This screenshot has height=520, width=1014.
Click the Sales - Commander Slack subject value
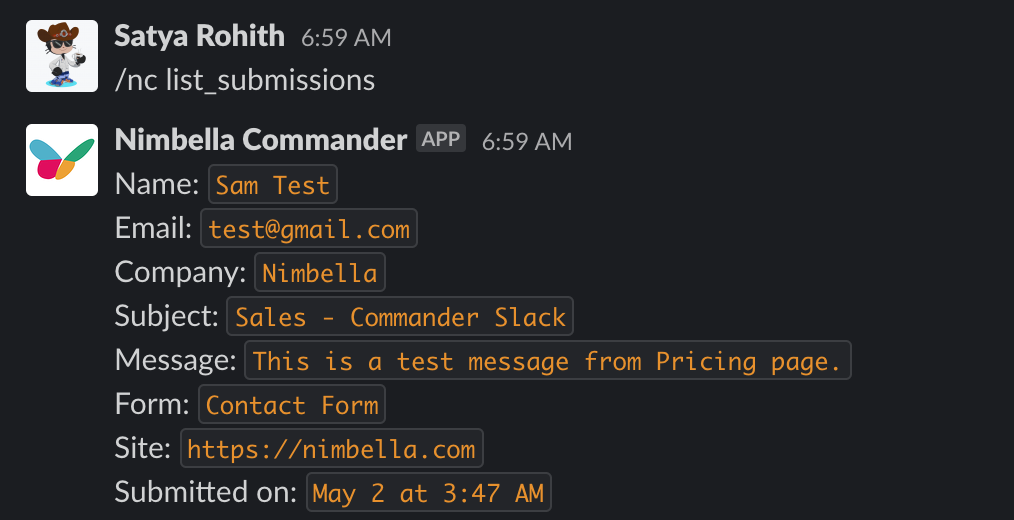tap(400, 317)
